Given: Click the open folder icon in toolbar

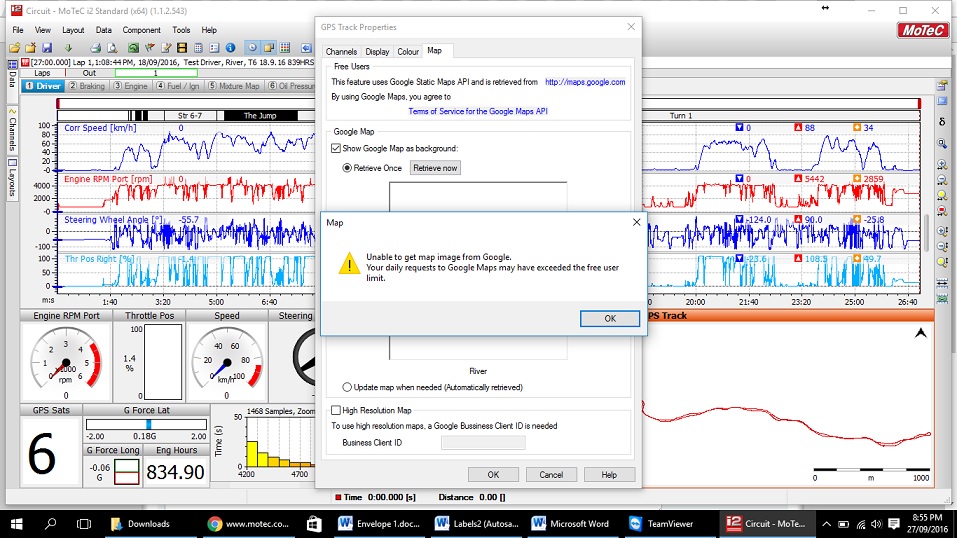Looking at the screenshot, I should (14, 48).
